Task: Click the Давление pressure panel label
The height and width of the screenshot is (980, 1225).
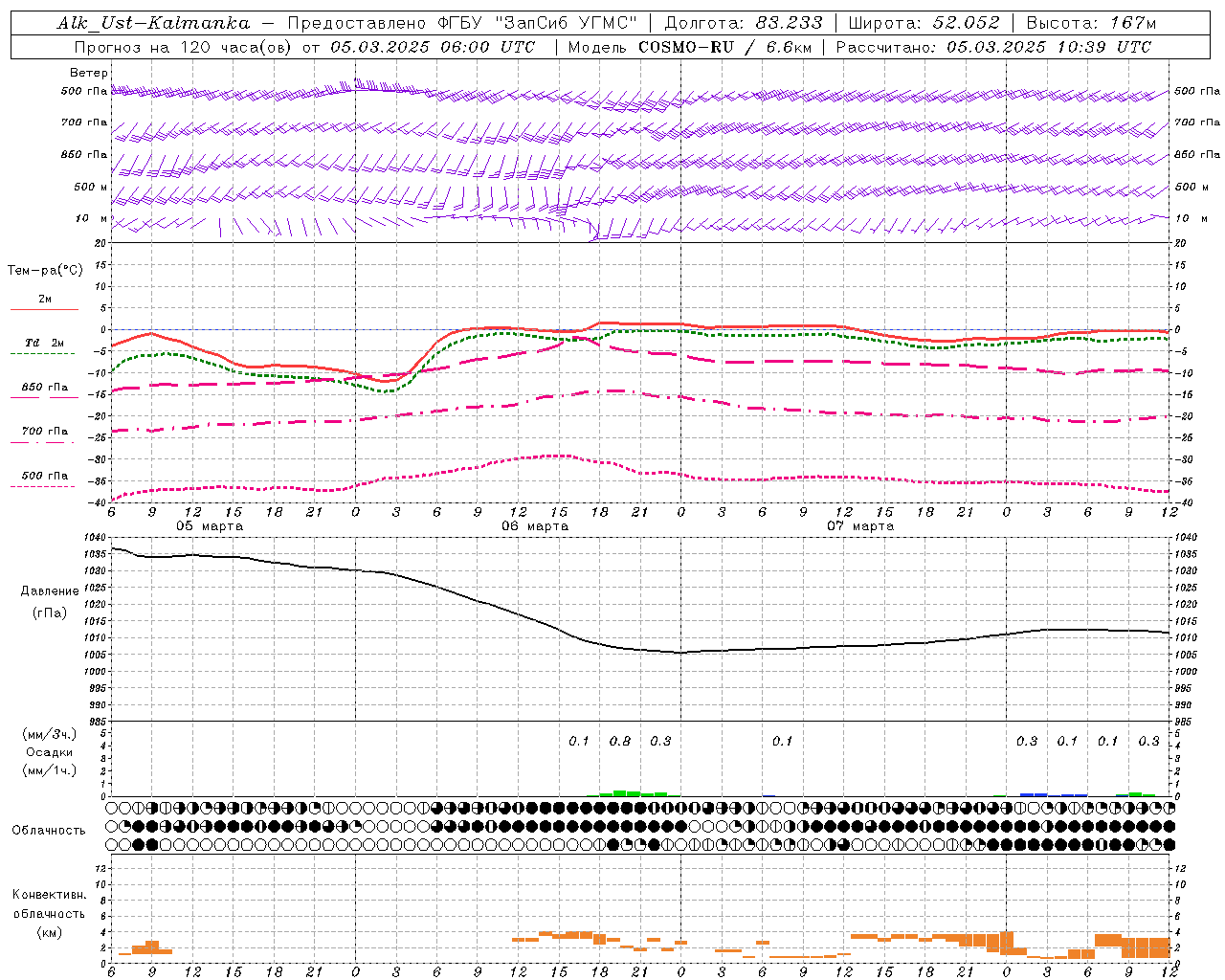Action: click(x=50, y=591)
